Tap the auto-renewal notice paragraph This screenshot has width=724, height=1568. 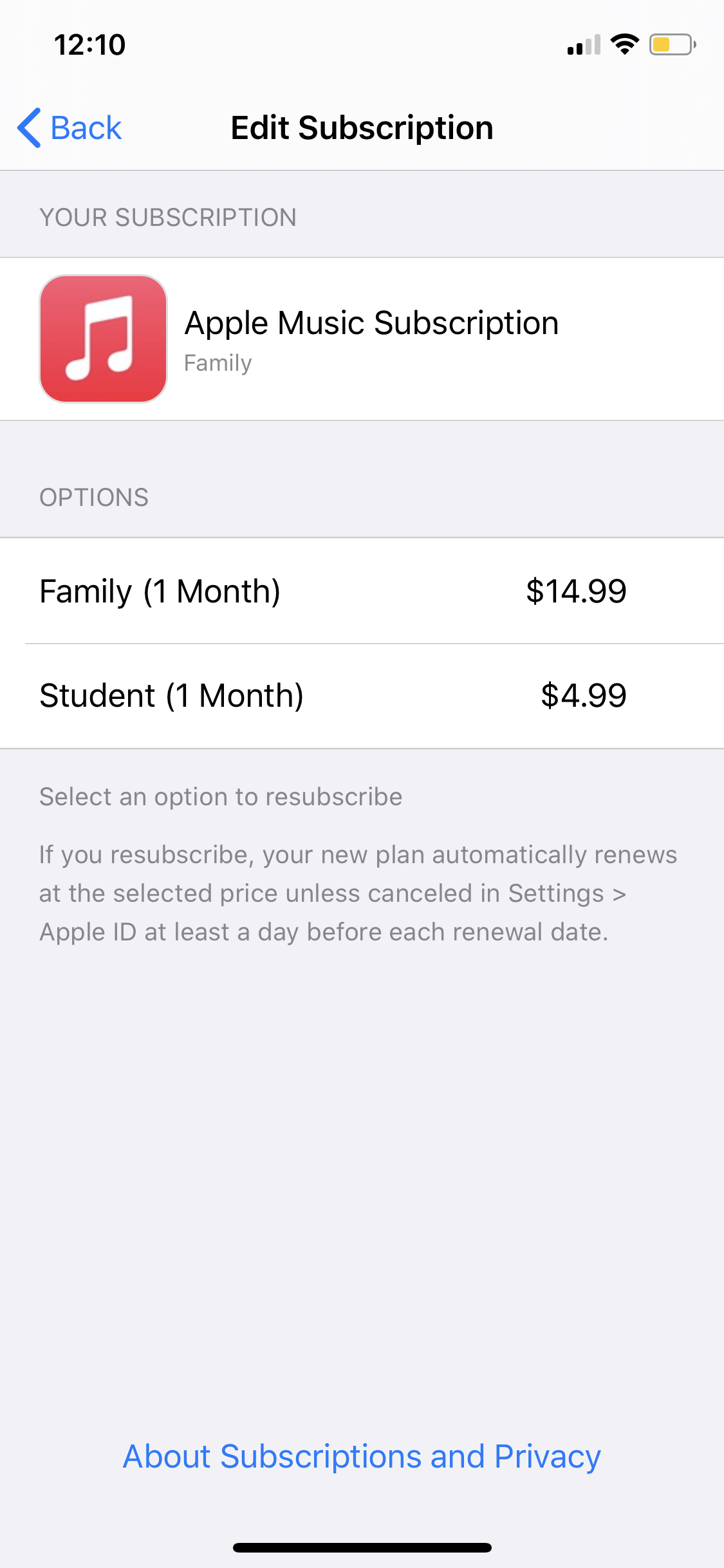pyautogui.click(x=357, y=893)
